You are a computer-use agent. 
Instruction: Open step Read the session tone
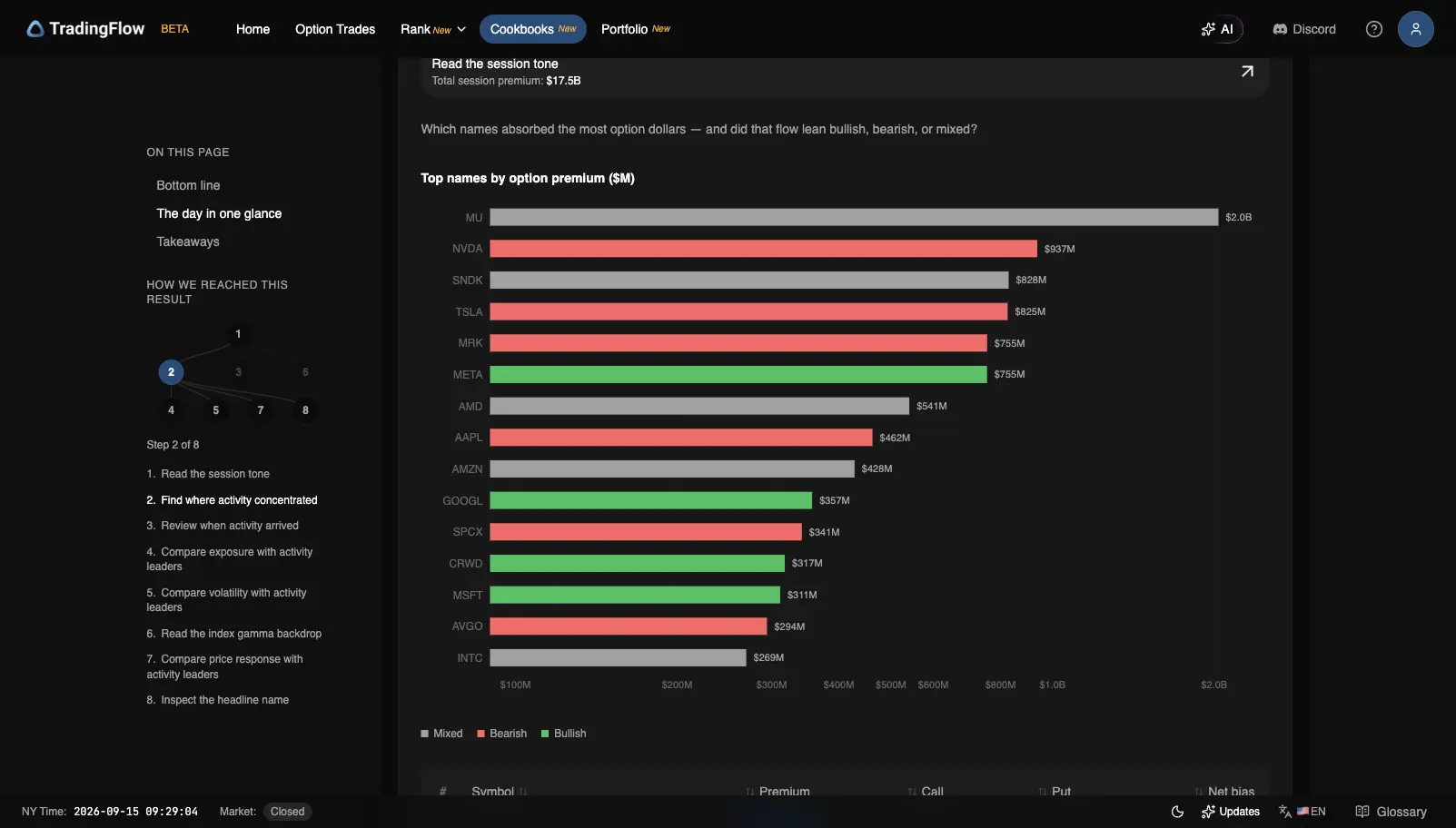(208, 474)
